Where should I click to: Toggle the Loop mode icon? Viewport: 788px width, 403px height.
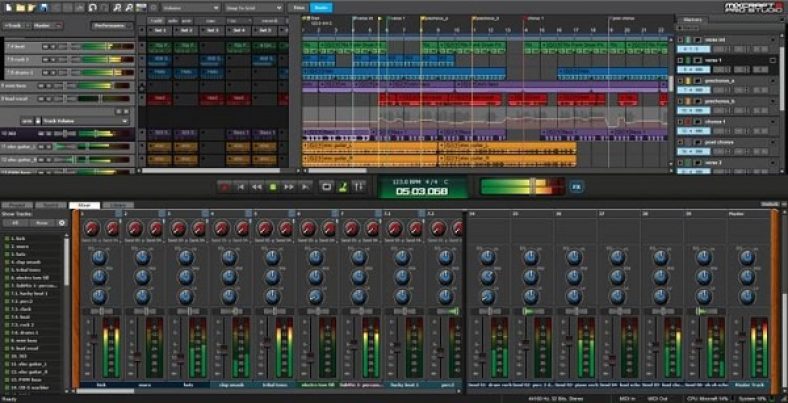326,186
